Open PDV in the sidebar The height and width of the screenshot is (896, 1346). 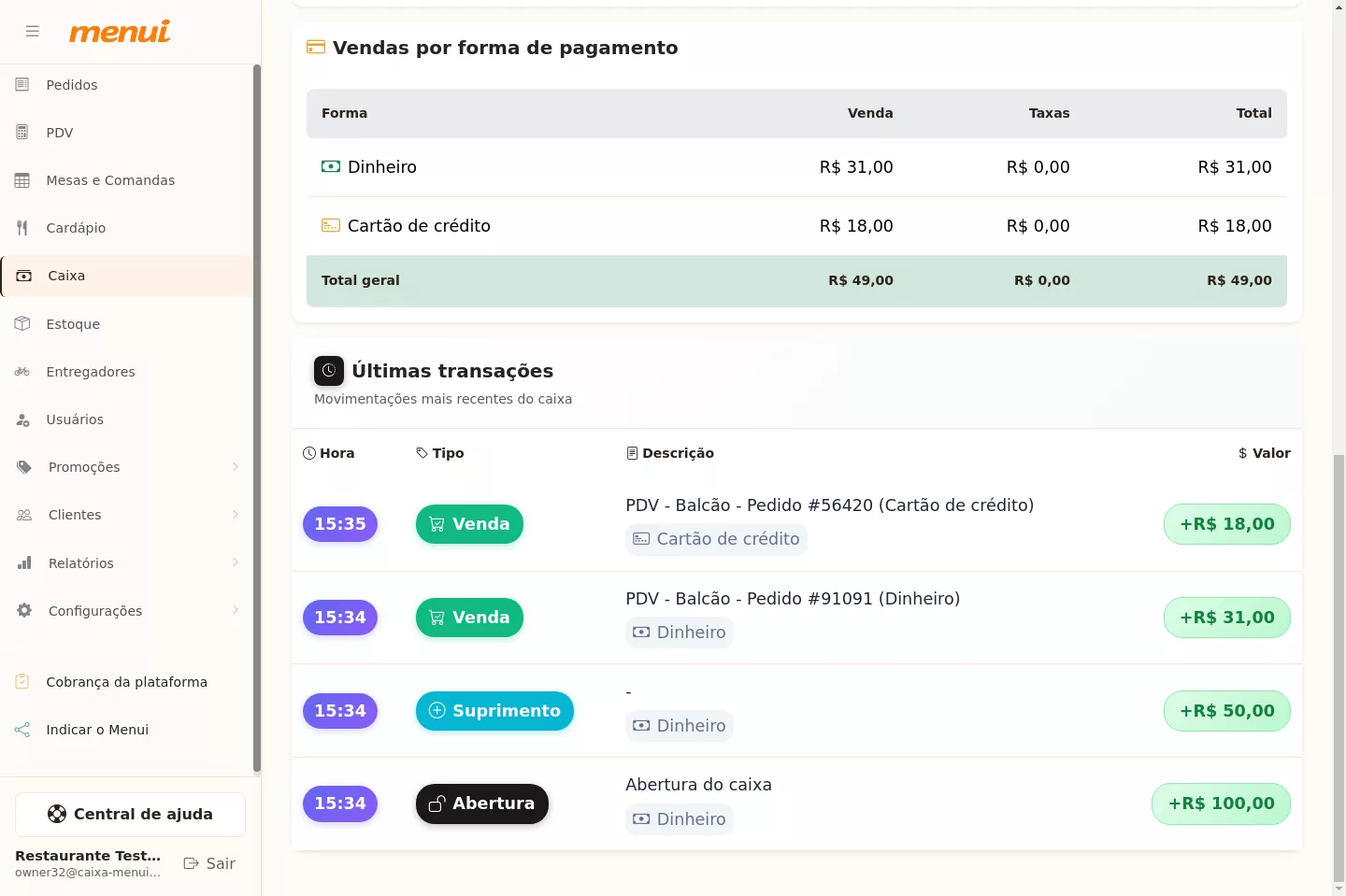point(126,133)
